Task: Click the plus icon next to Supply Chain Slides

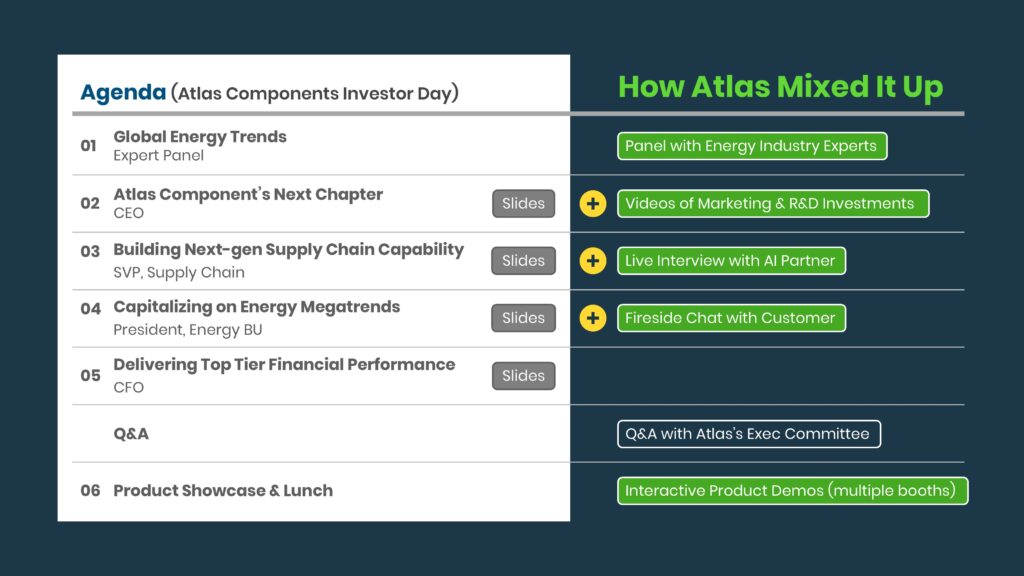Action: [x=593, y=261]
